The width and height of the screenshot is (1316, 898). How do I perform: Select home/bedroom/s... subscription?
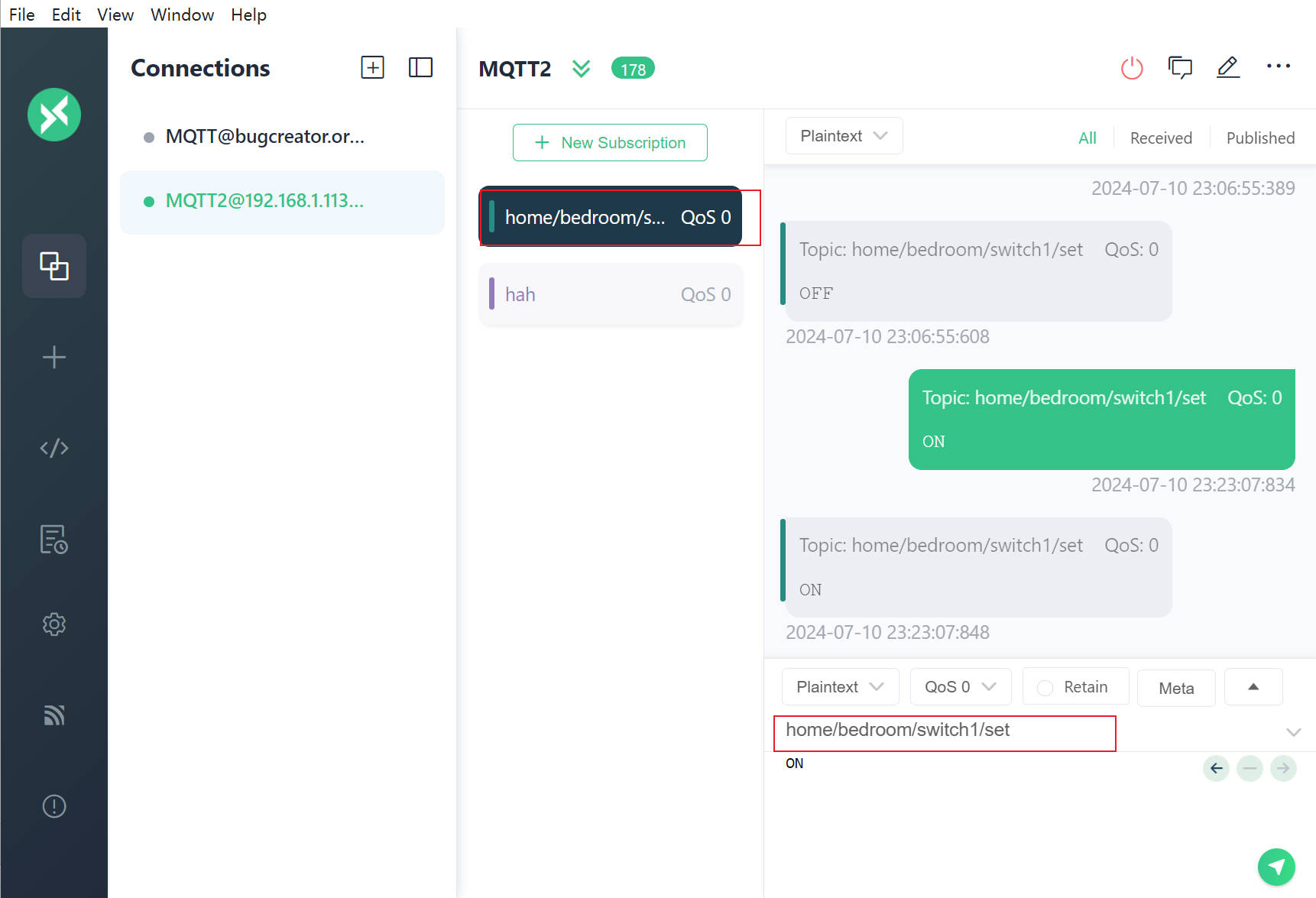[611, 217]
